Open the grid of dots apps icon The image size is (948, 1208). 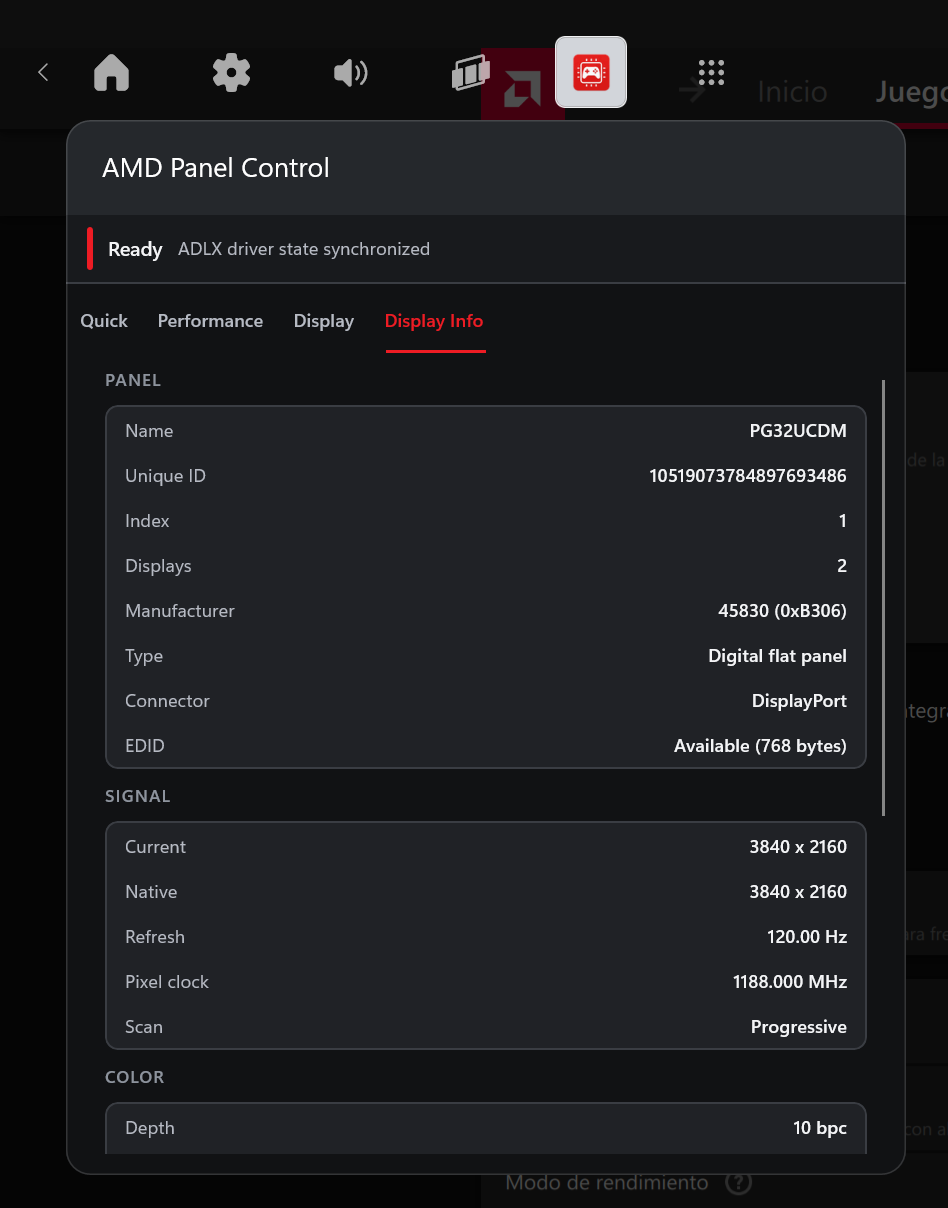(711, 72)
